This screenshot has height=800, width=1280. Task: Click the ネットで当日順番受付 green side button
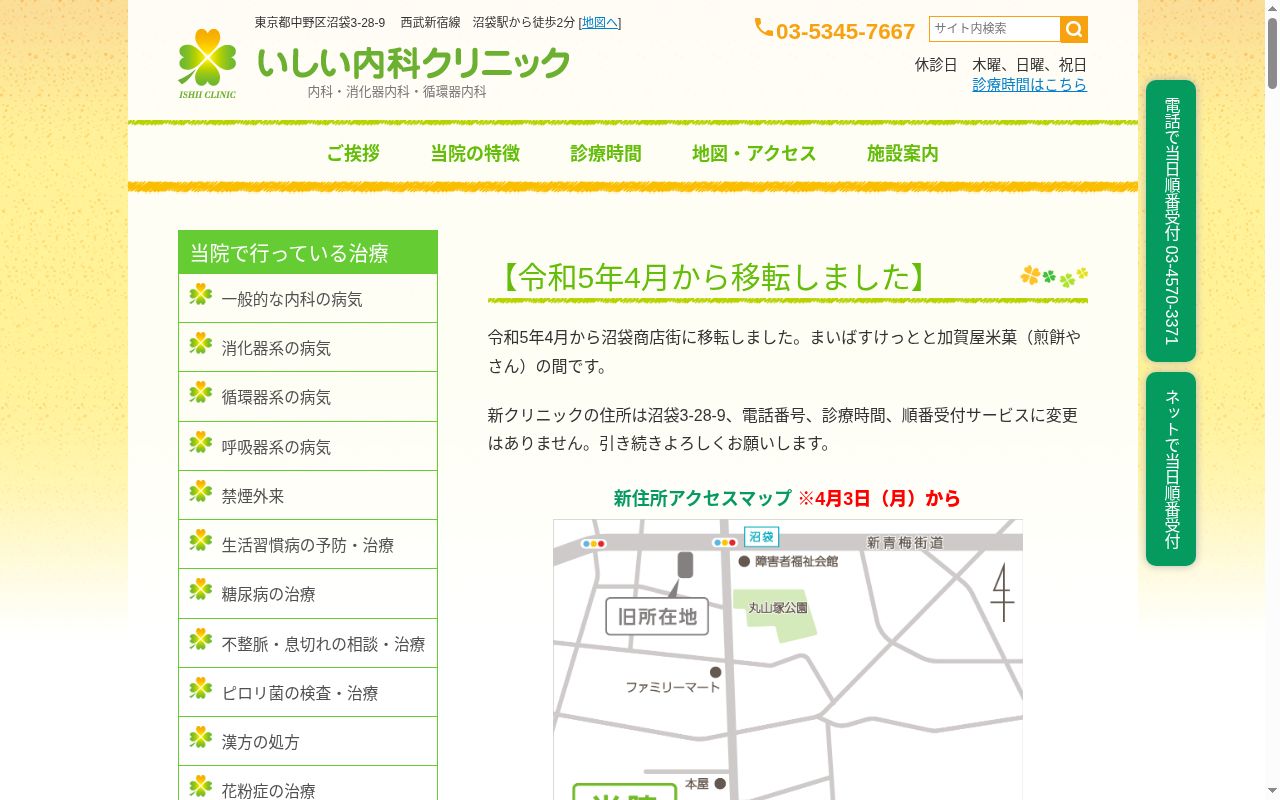pyautogui.click(x=1171, y=469)
